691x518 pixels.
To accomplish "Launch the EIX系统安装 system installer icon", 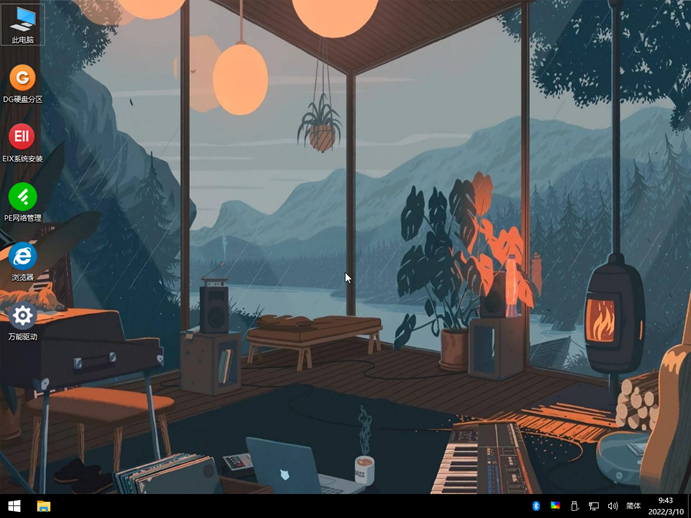I will [22, 136].
